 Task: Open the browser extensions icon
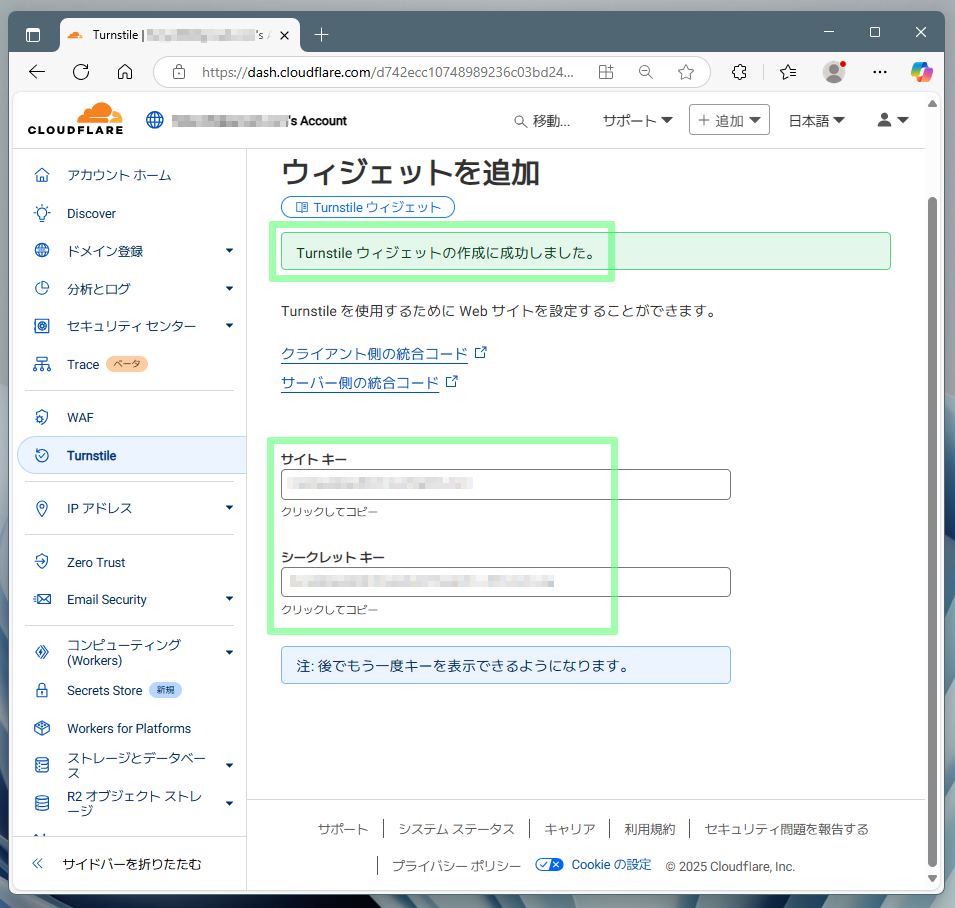click(x=740, y=72)
